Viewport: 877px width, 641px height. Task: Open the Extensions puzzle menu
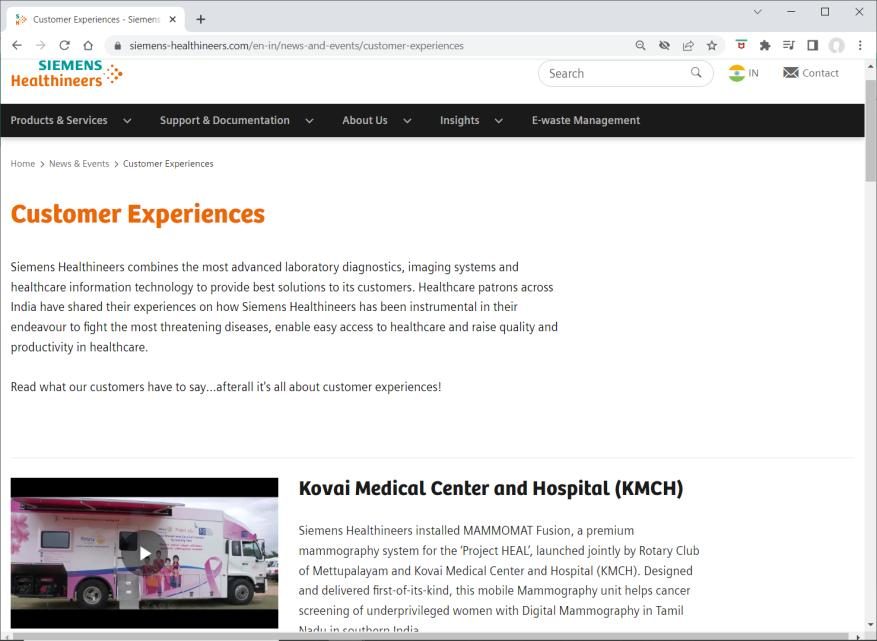pyautogui.click(x=765, y=45)
